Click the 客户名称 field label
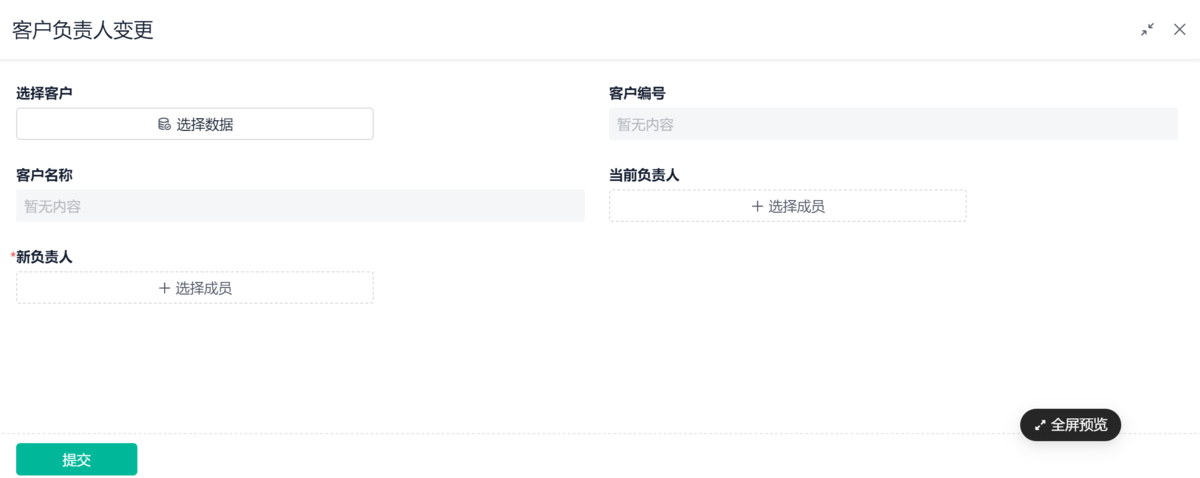 [x=44, y=175]
